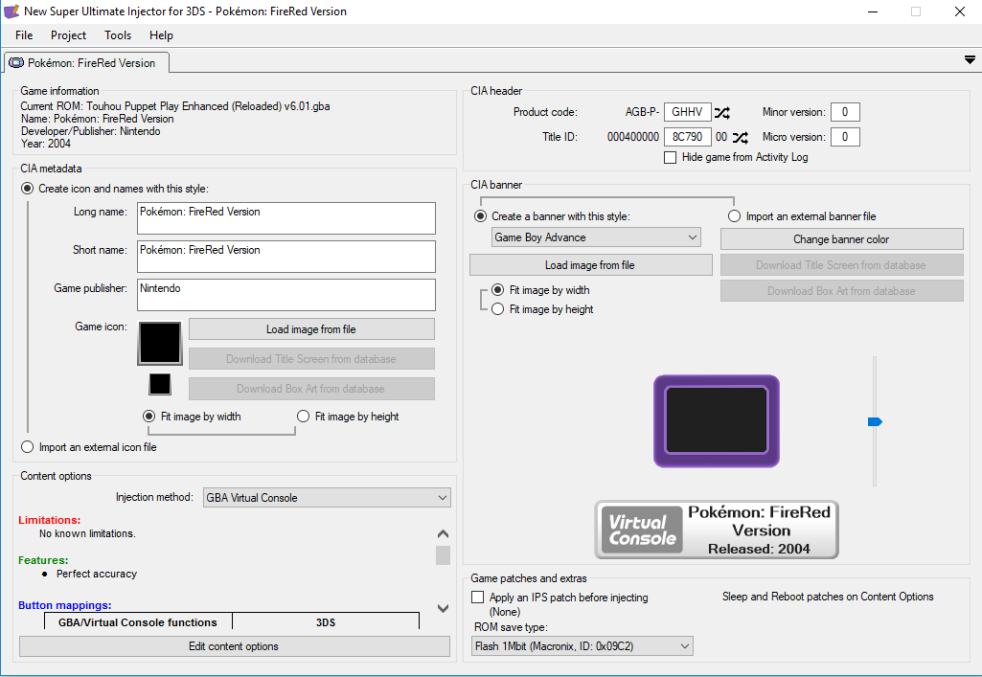Select Import an external banner file
Screen dimensions: 982x677
point(735,216)
